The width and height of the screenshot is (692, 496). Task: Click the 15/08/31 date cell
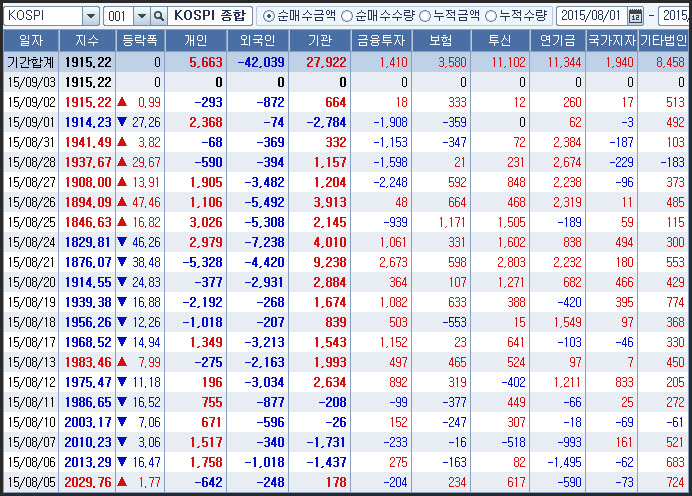[x=31, y=143]
